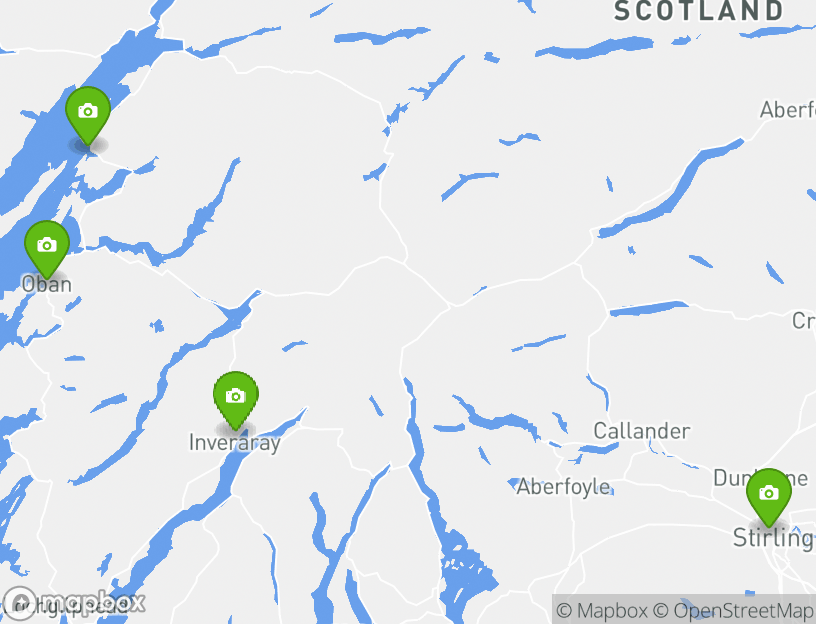Screen dimensions: 816x624
Task: Click the Stirling city label
Action: click(774, 538)
